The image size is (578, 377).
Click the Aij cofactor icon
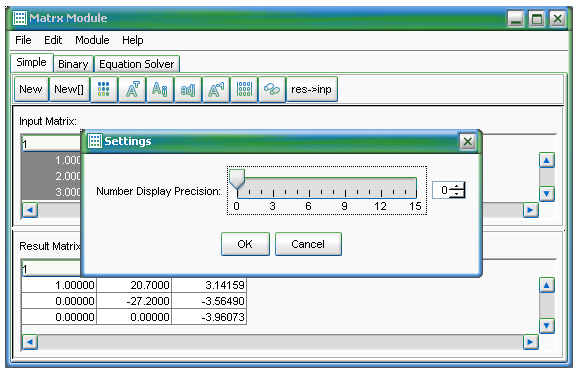click(x=160, y=89)
